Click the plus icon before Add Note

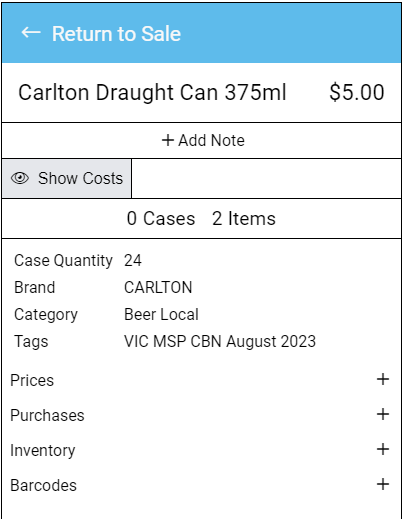click(x=168, y=140)
